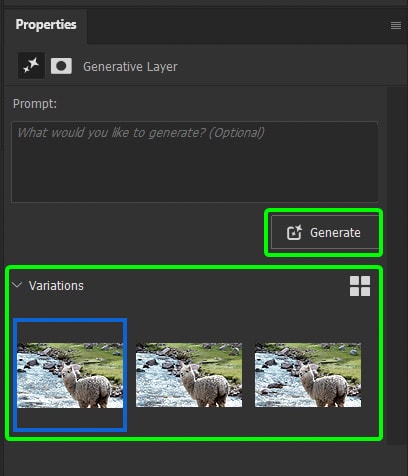The image size is (408, 476).
Task: Choose the second alpaca variation thumbnail
Action: tap(189, 375)
